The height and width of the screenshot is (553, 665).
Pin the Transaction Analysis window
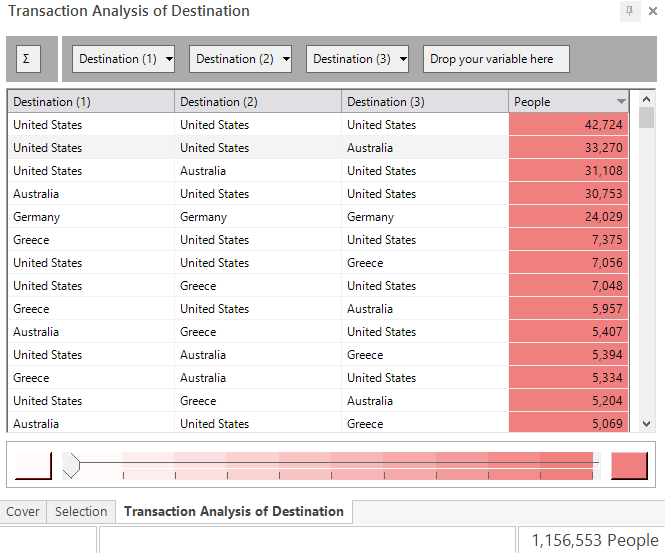[x=630, y=11]
